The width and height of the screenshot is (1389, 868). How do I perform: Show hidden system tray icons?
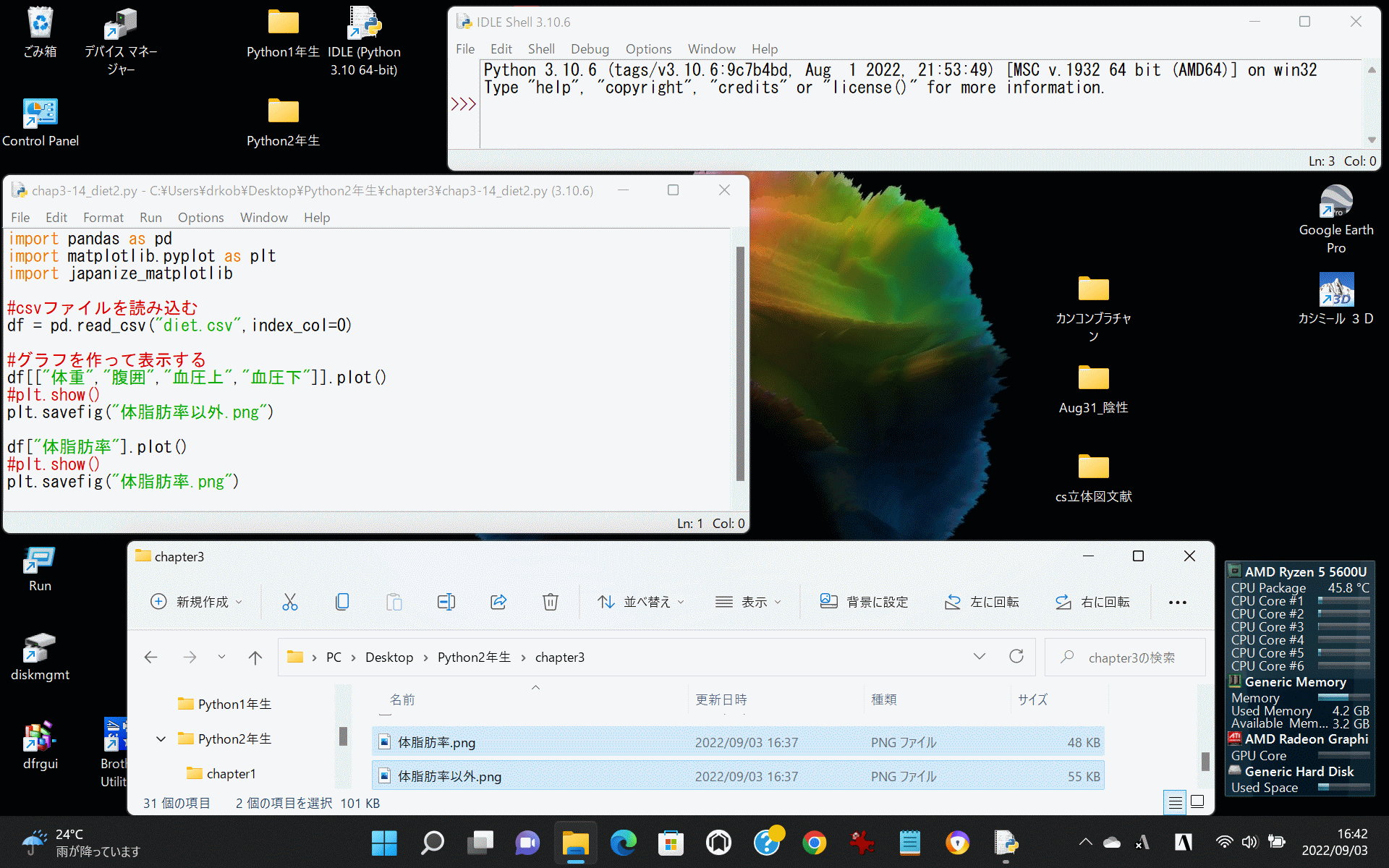click(x=1085, y=842)
